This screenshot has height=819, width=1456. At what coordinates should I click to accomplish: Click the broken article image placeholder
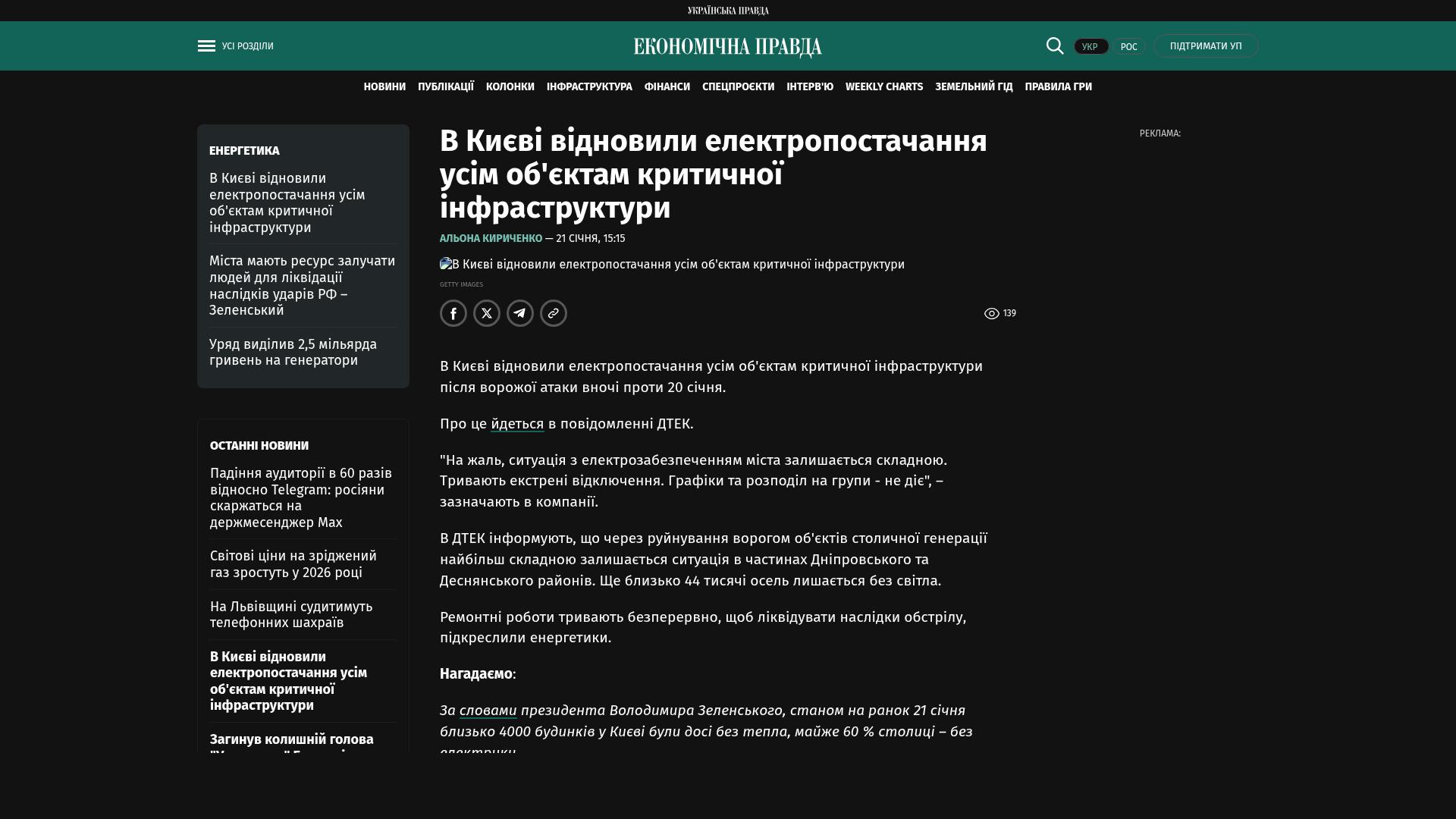pos(446,264)
